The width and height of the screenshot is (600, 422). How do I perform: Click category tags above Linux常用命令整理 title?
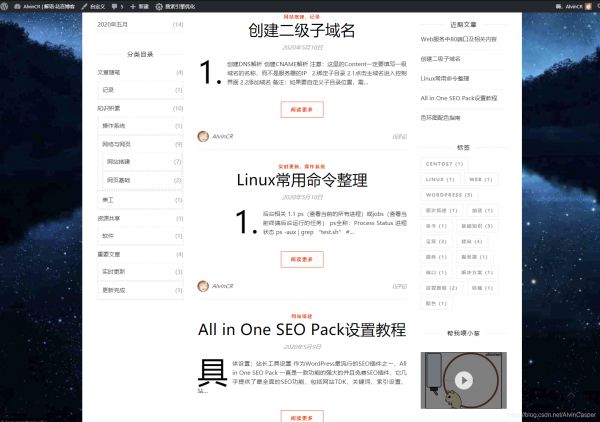[302, 166]
